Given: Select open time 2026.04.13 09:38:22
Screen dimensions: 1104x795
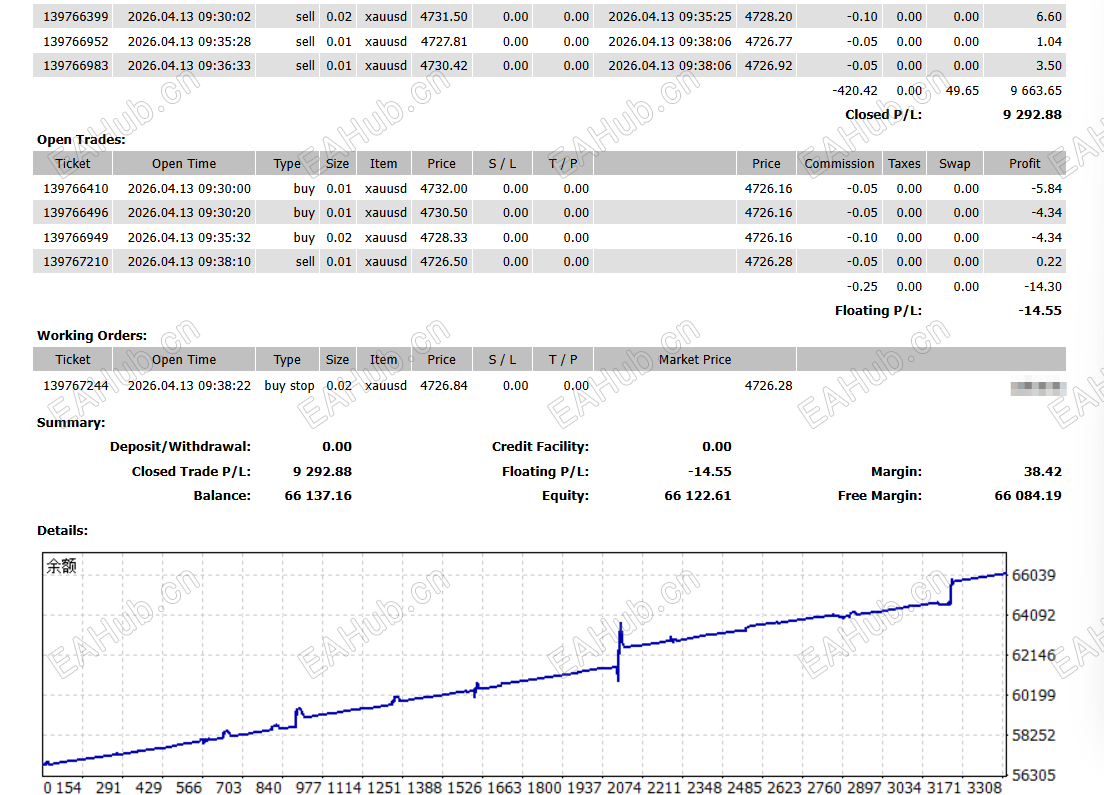Looking at the screenshot, I should (189, 386).
